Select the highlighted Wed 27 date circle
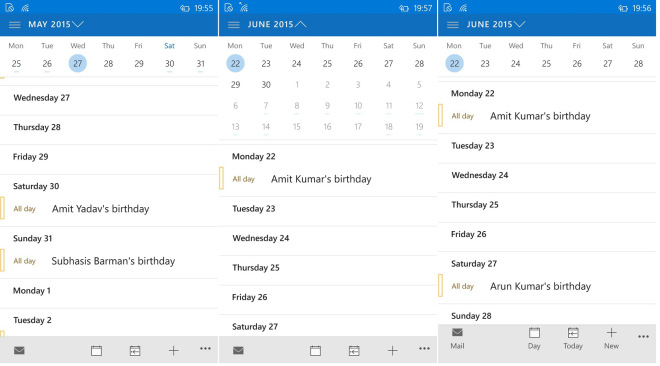The image size is (660, 366). tap(77, 64)
